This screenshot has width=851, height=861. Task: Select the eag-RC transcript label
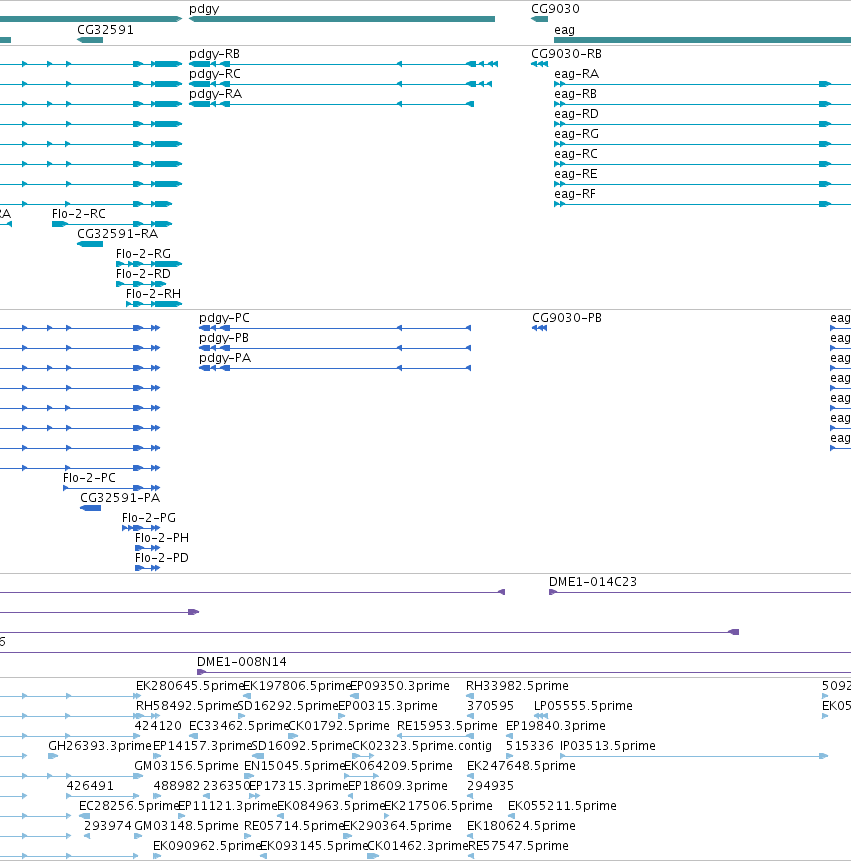coord(575,154)
